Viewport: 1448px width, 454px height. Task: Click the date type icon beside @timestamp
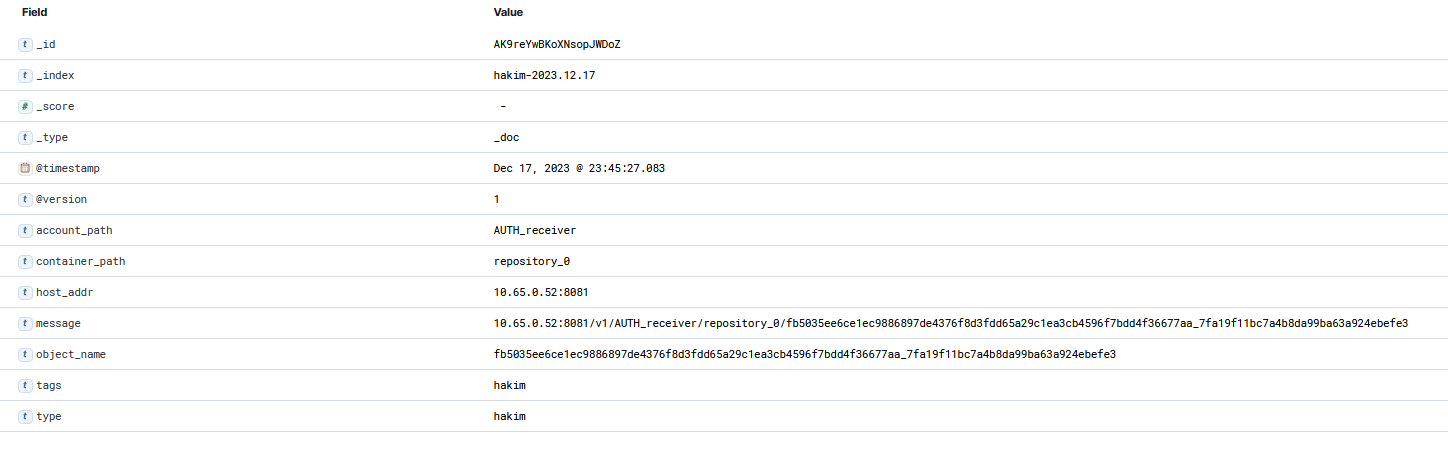25,169
